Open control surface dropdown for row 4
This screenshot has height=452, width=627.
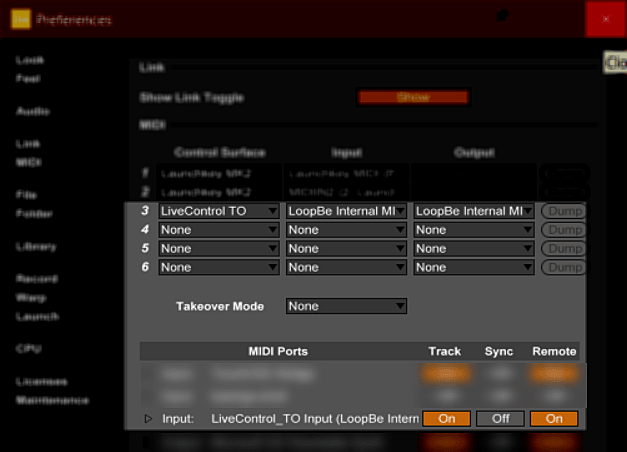[218, 230]
